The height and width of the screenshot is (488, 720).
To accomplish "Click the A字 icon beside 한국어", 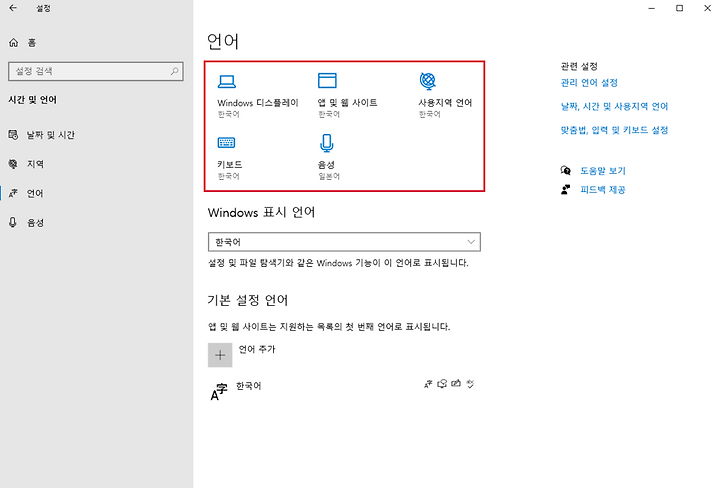I will click(x=219, y=392).
